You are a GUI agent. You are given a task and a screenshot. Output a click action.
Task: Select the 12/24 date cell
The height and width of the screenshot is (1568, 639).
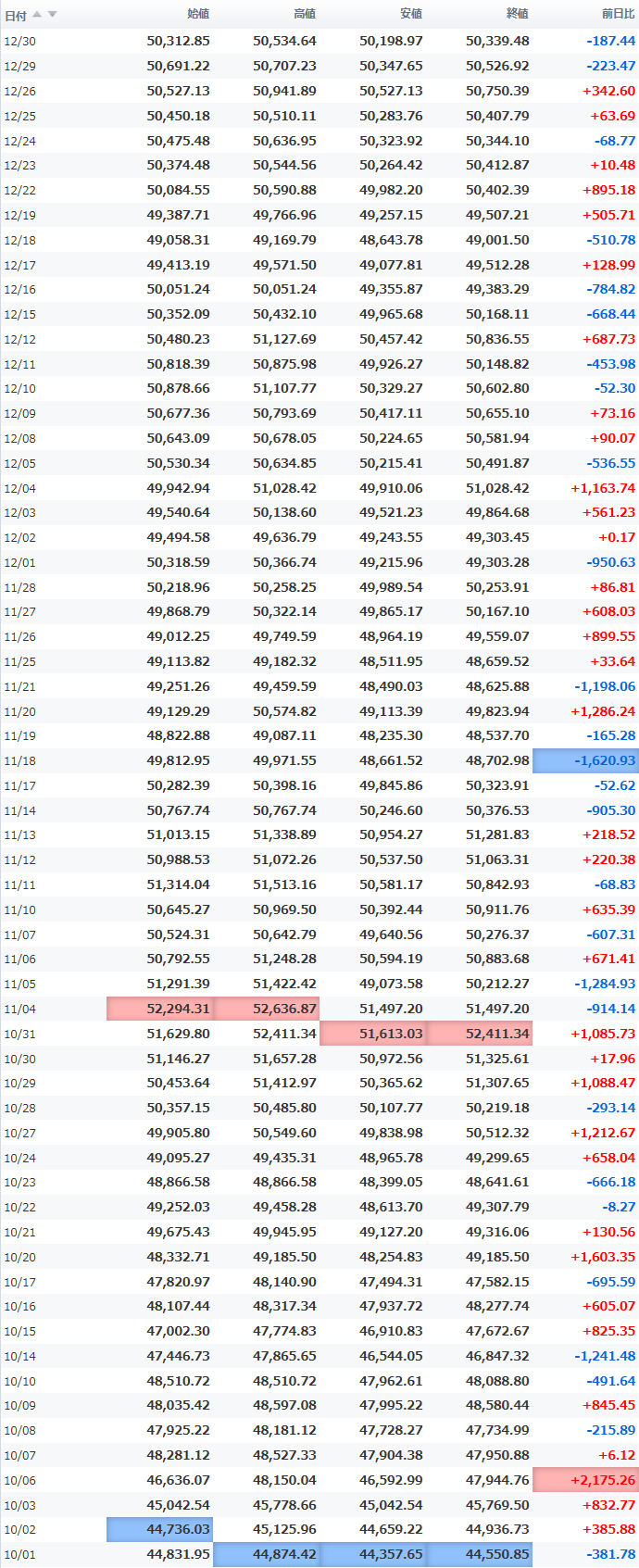coord(20,142)
